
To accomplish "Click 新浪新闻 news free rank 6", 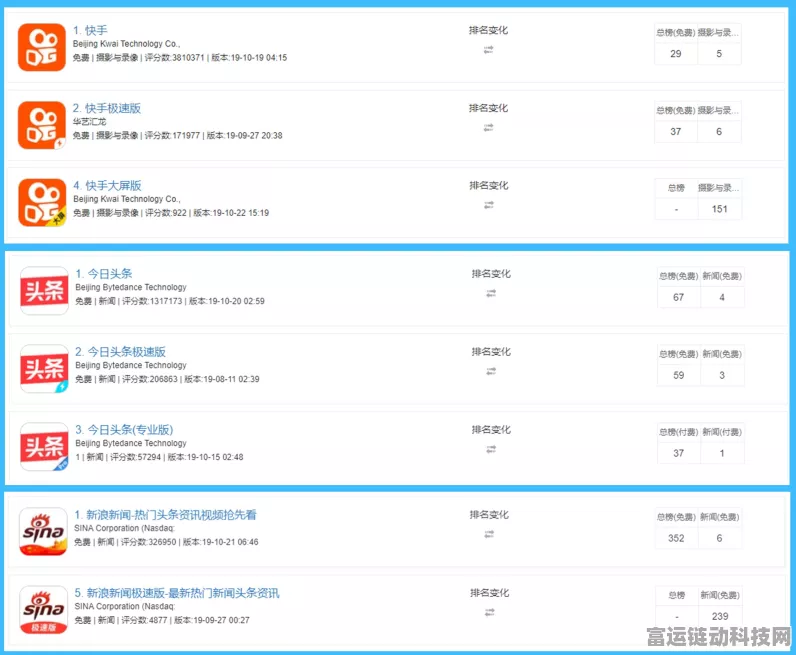I will [719, 538].
